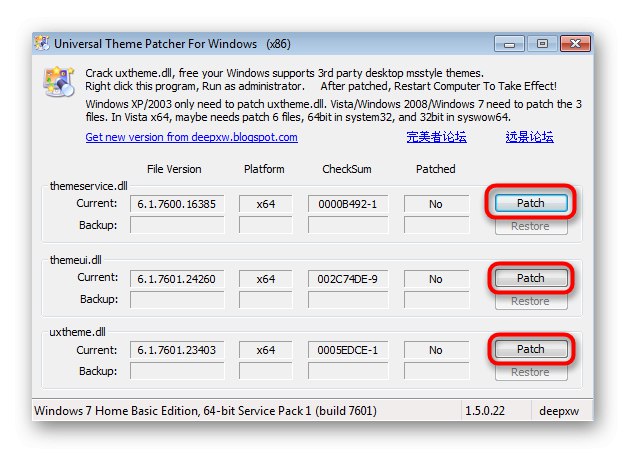Click uxtheme.dll current platform x64 field

[x=265, y=350]
